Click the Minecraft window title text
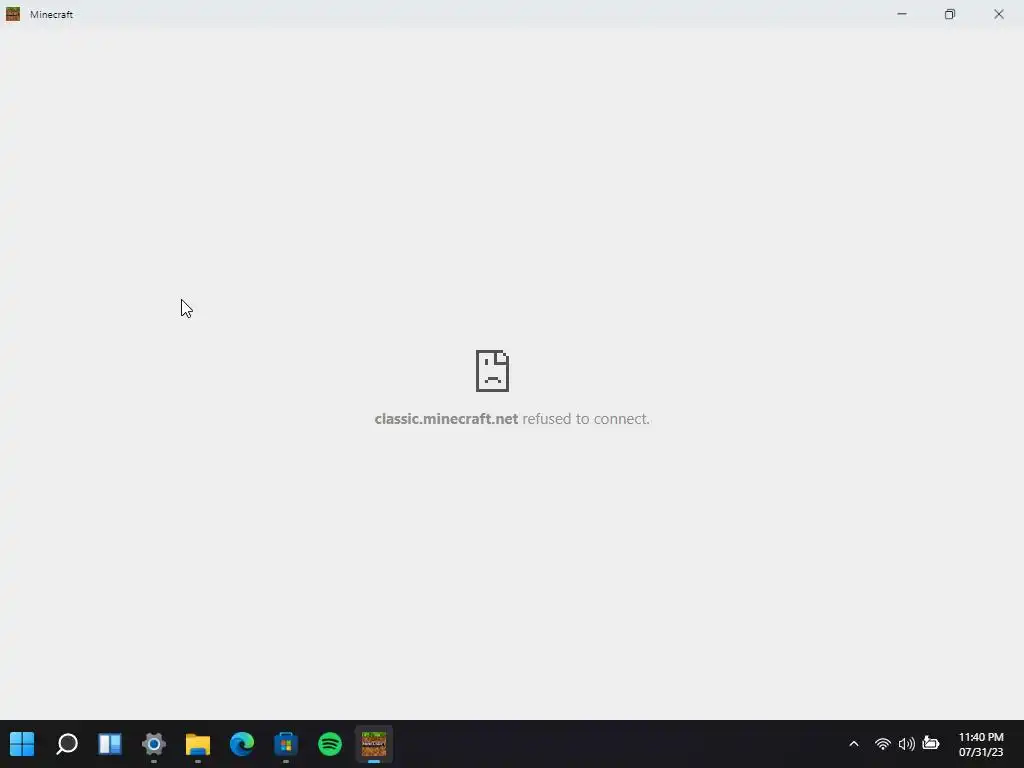Image resolution: width=1024 pixels, height=768 pixels. point(52,14)
